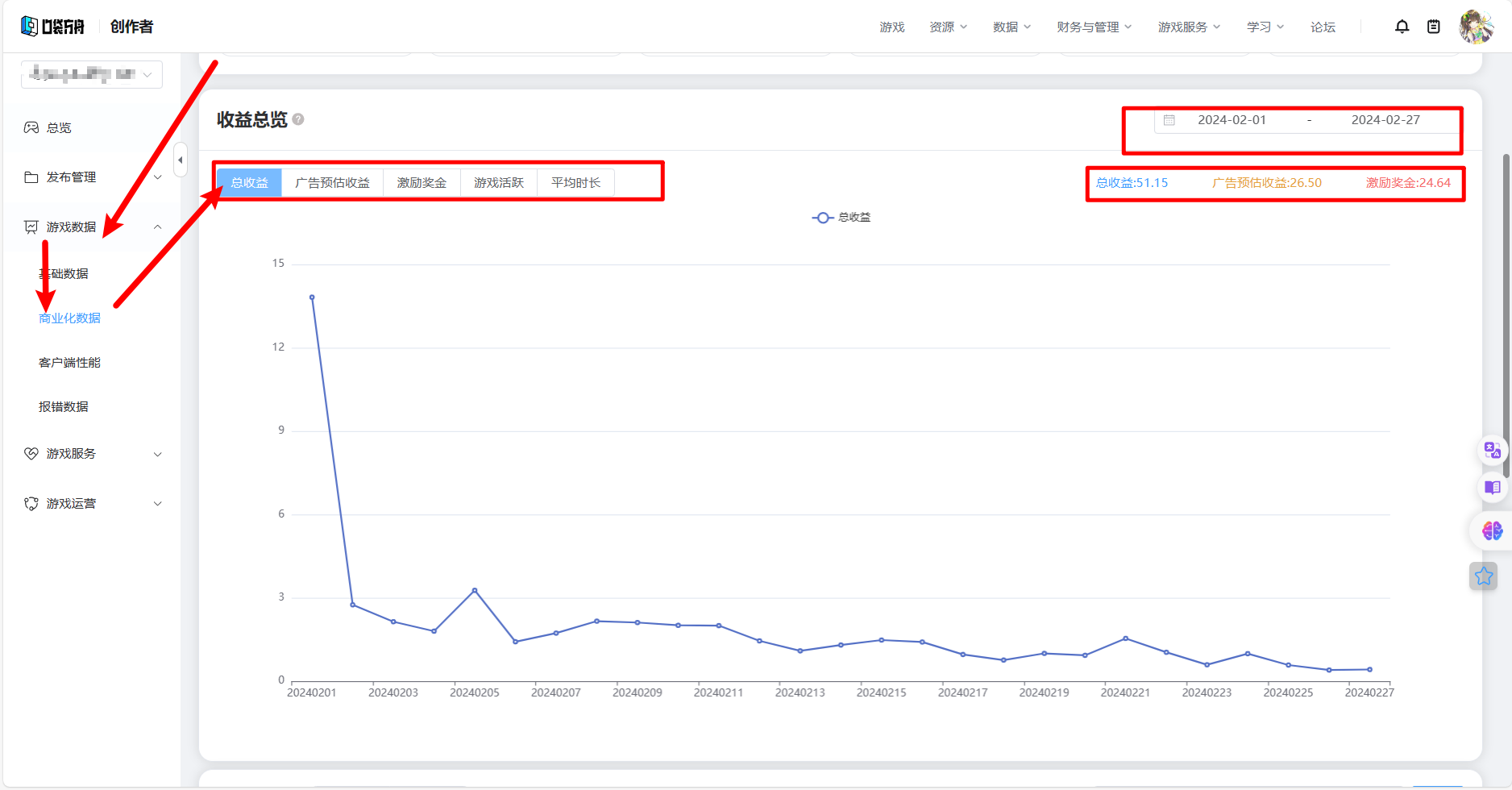The height and width of the screenshot is (790, 1512).
Task: Open the clipboard task icon in header
Action: tap(1434, 27)
